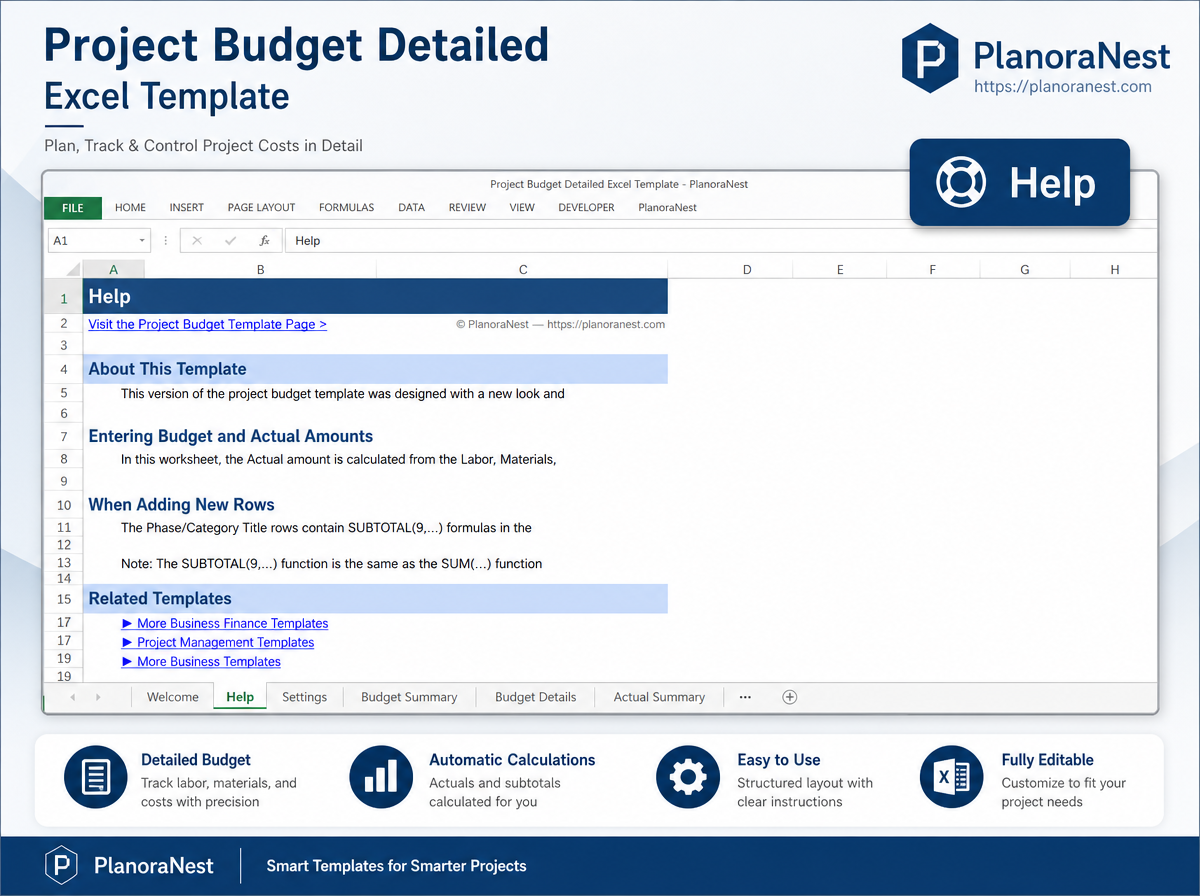Click the Help badge lifebuoy icon

[960, 182]
